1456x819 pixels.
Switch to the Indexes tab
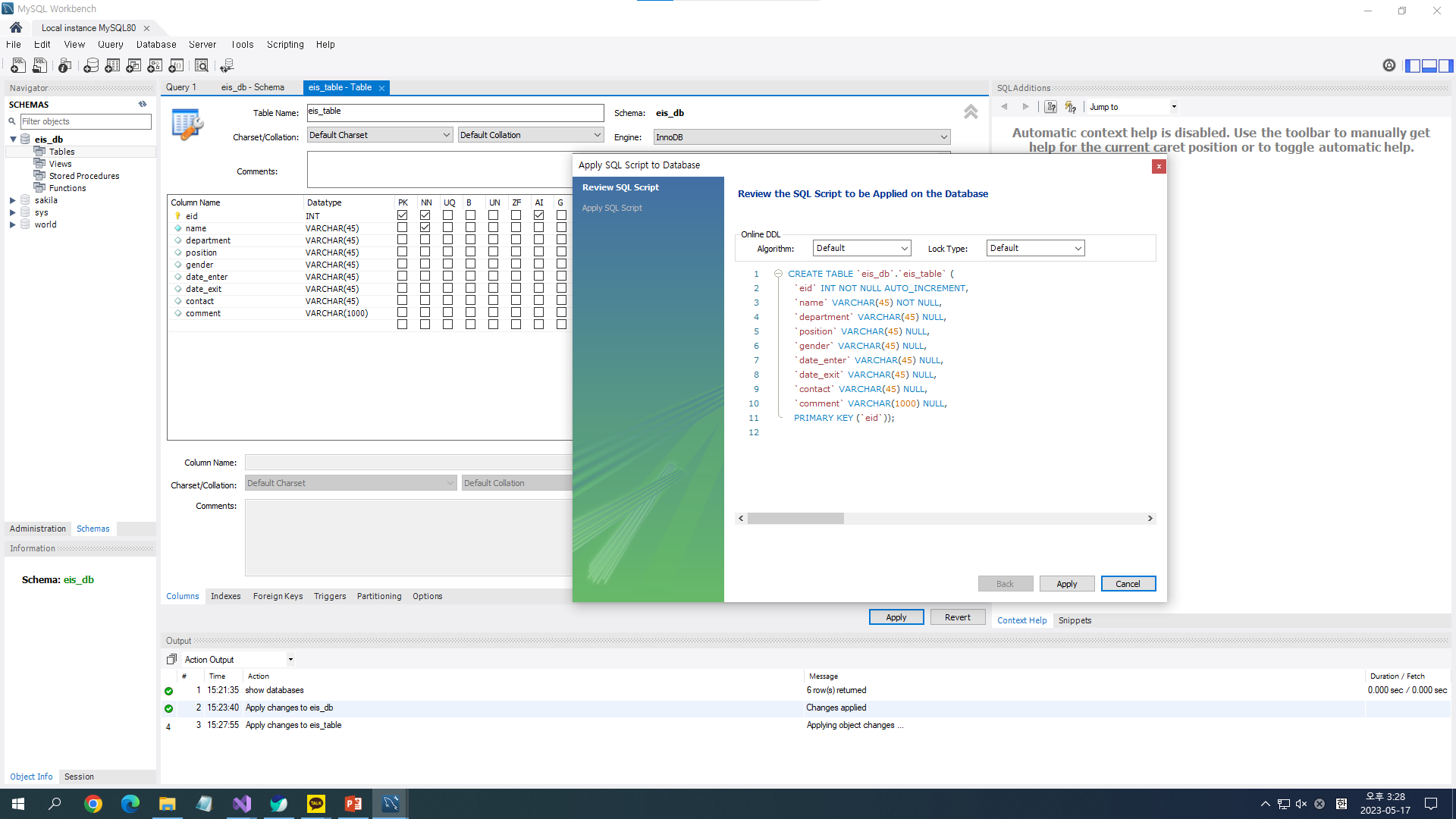[225, 596]
